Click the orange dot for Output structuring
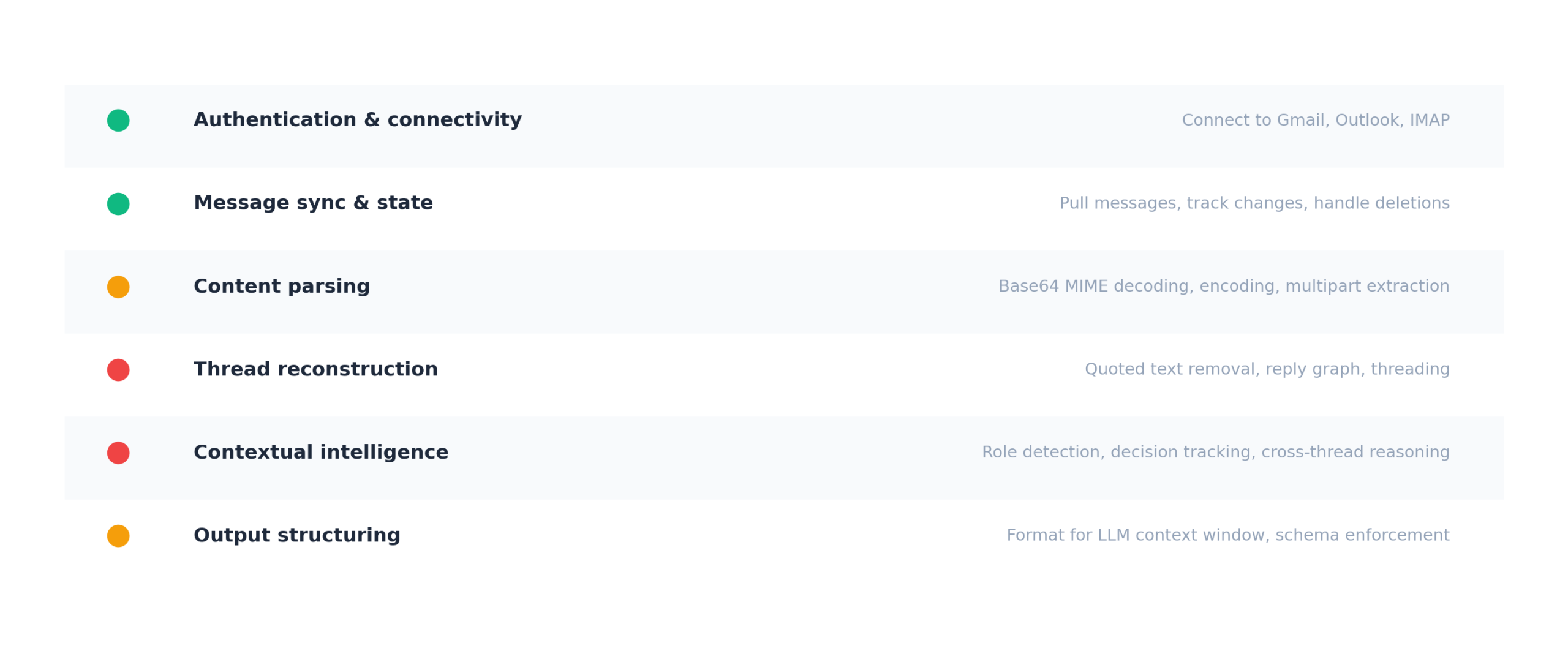The height and width of the screenshot is (651, 1568). (118, 535)
